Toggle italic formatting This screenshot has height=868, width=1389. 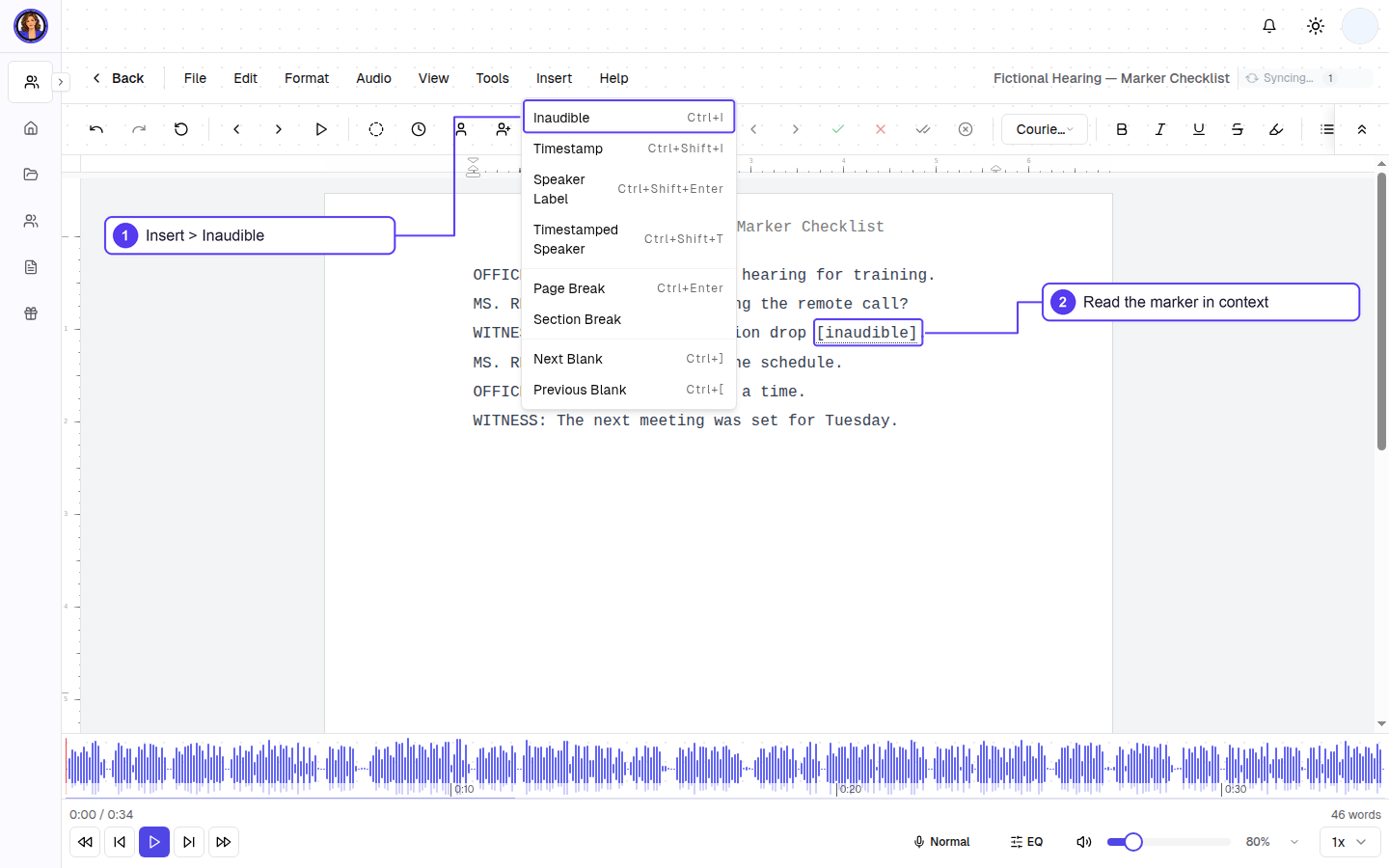point(1160,129)
